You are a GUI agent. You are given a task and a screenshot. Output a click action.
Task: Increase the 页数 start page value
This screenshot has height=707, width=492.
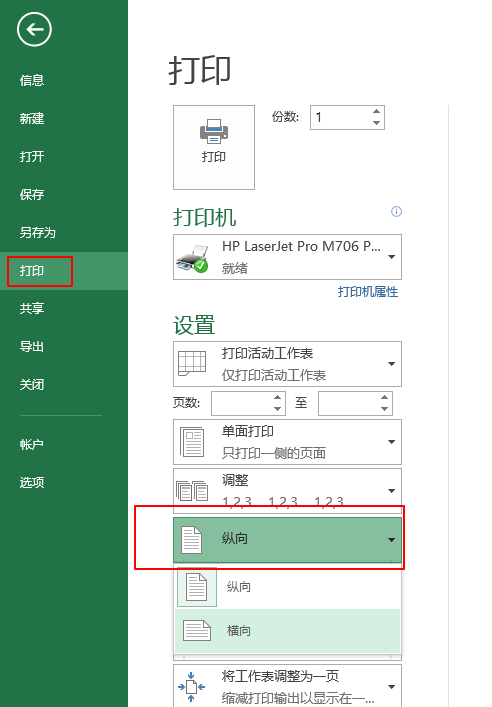click(x=278, y=398)
